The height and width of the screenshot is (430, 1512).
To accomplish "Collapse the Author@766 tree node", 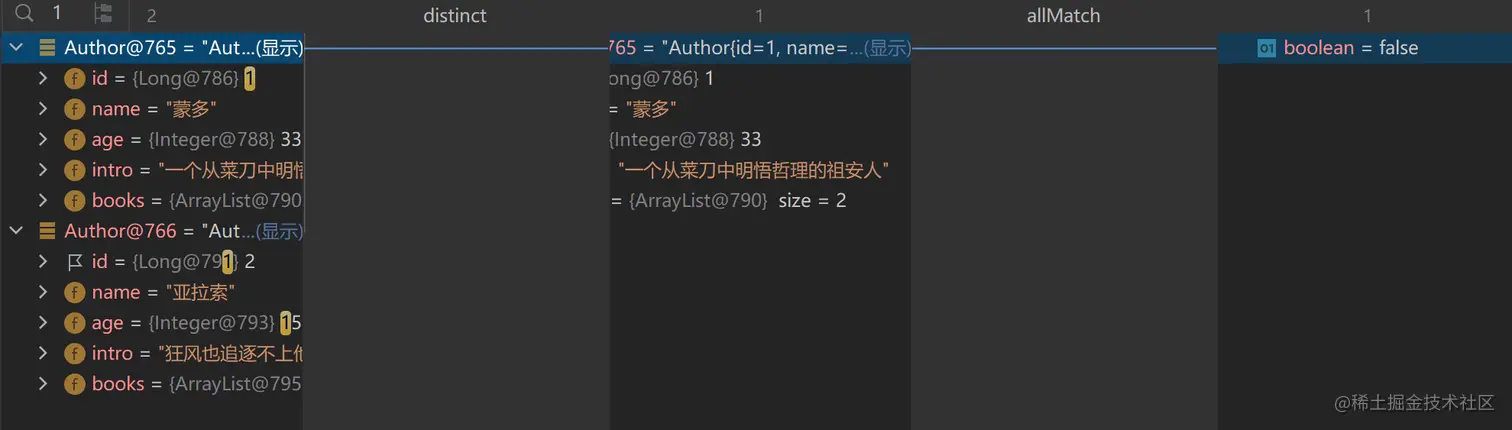I will (x=16, y=231).
